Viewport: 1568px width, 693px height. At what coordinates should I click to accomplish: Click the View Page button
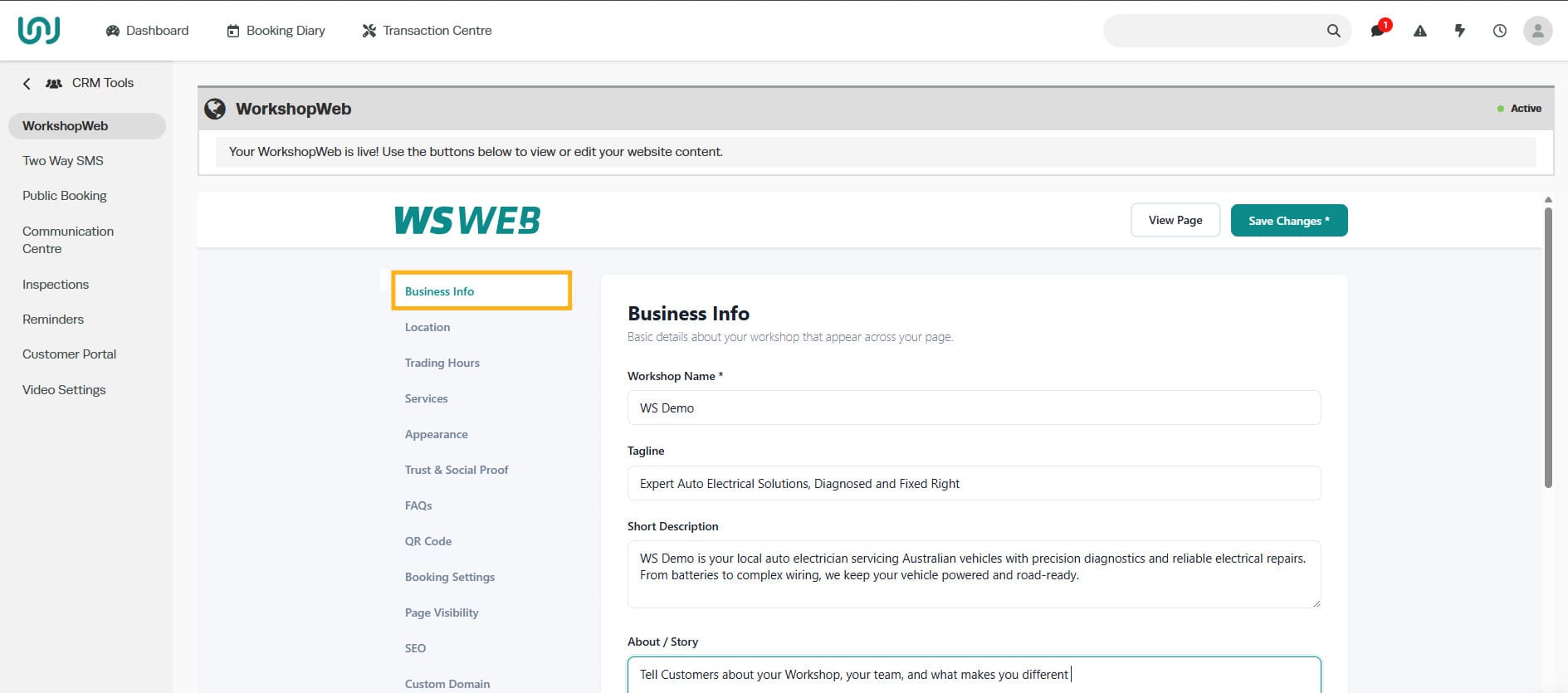(1175, 220)
